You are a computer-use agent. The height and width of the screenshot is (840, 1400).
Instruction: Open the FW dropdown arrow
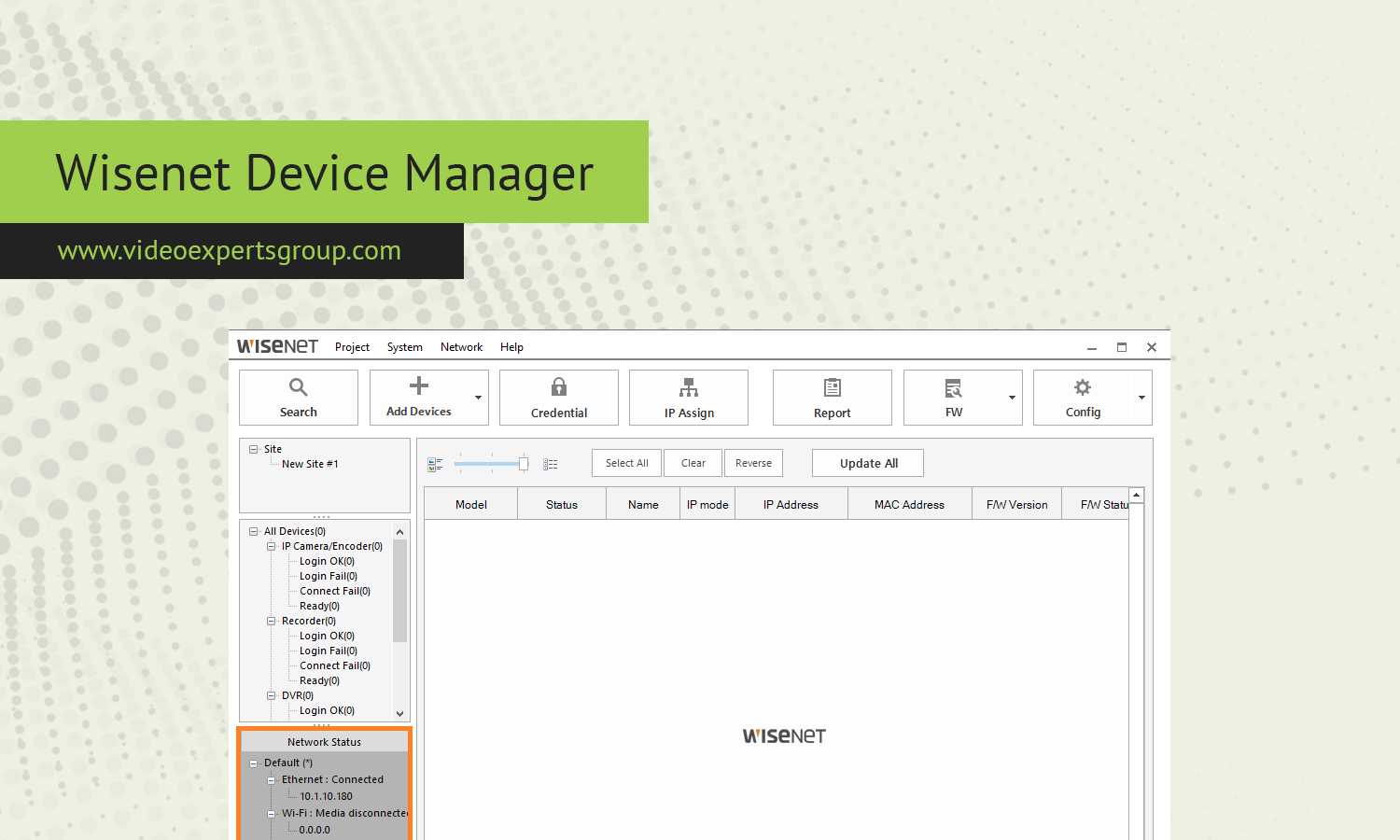[1012, 398]
